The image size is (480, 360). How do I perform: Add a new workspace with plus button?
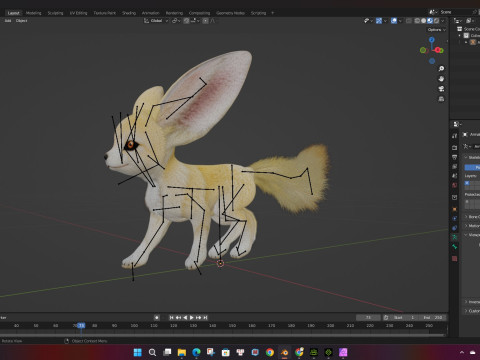click(272, 13)
